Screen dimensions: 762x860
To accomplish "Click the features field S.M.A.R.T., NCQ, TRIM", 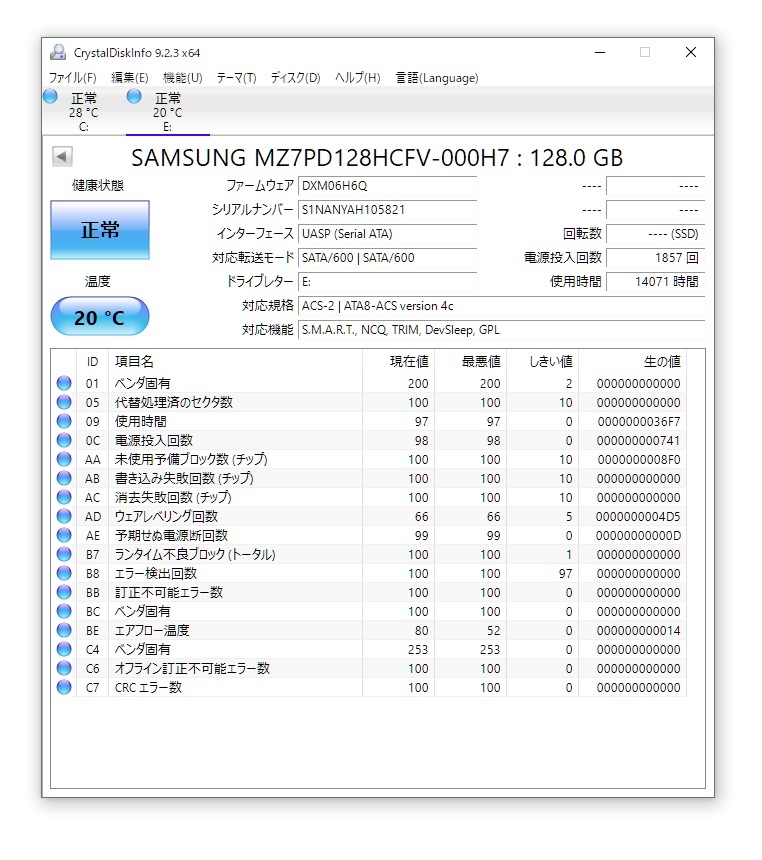I will [x=501, y=330].
